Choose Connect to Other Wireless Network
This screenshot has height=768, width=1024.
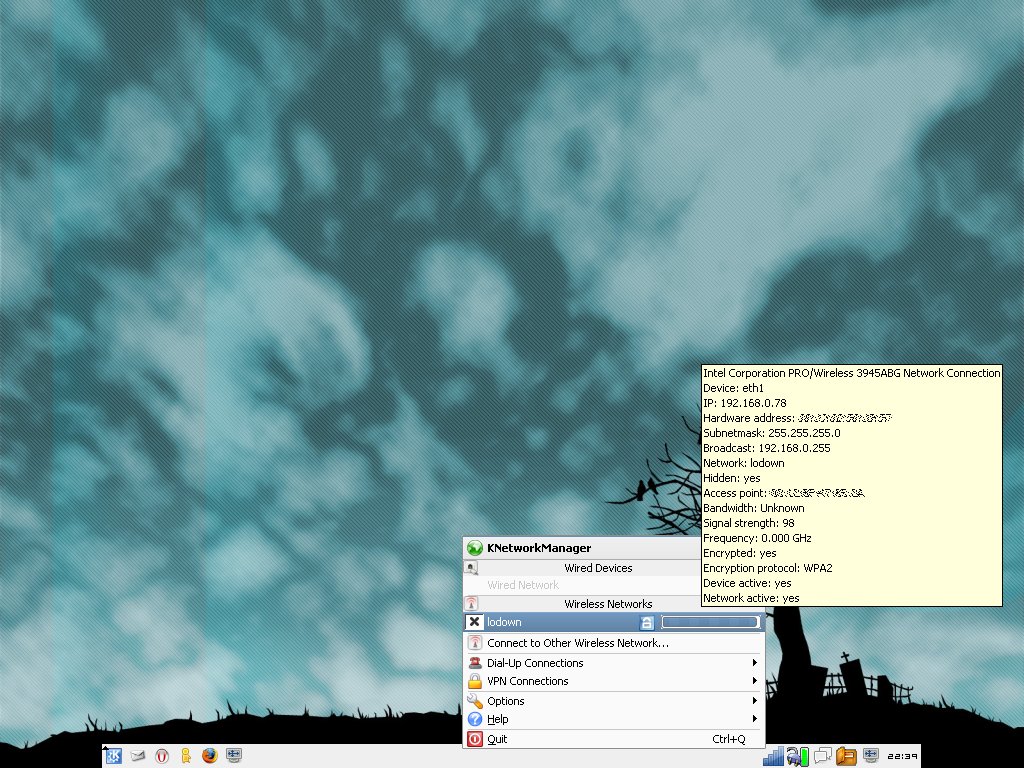pyautogui.click(x=613, y=643)
